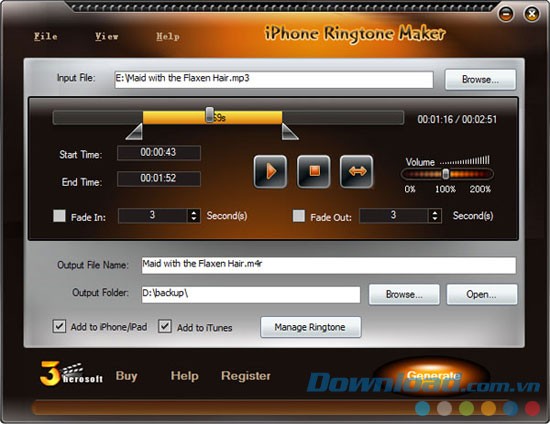Minimize the iPhone Ringtone Maker window

click(x=505, y=14)
